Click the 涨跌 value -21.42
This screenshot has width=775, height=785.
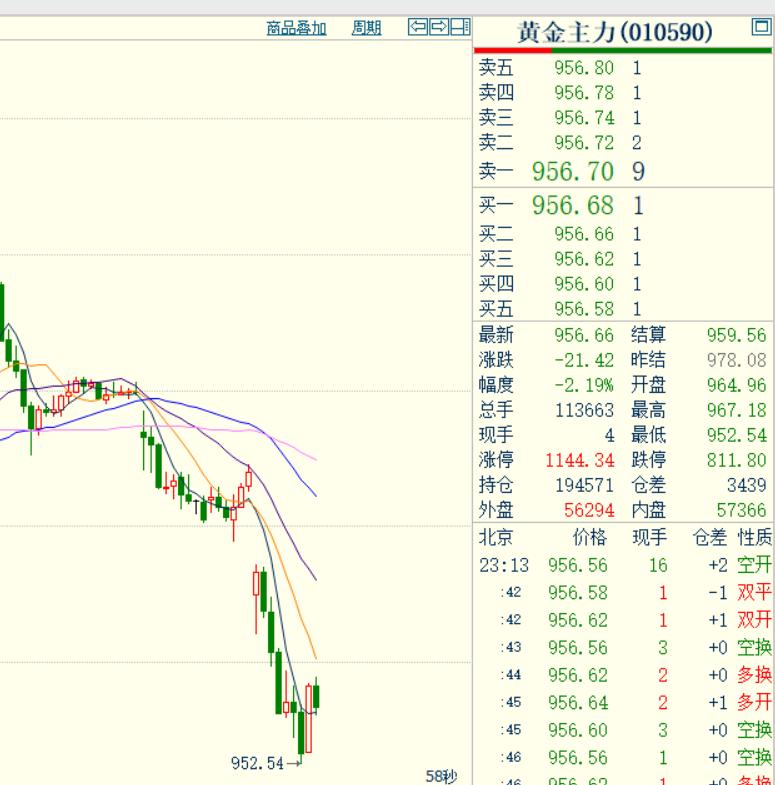[584, 360]
